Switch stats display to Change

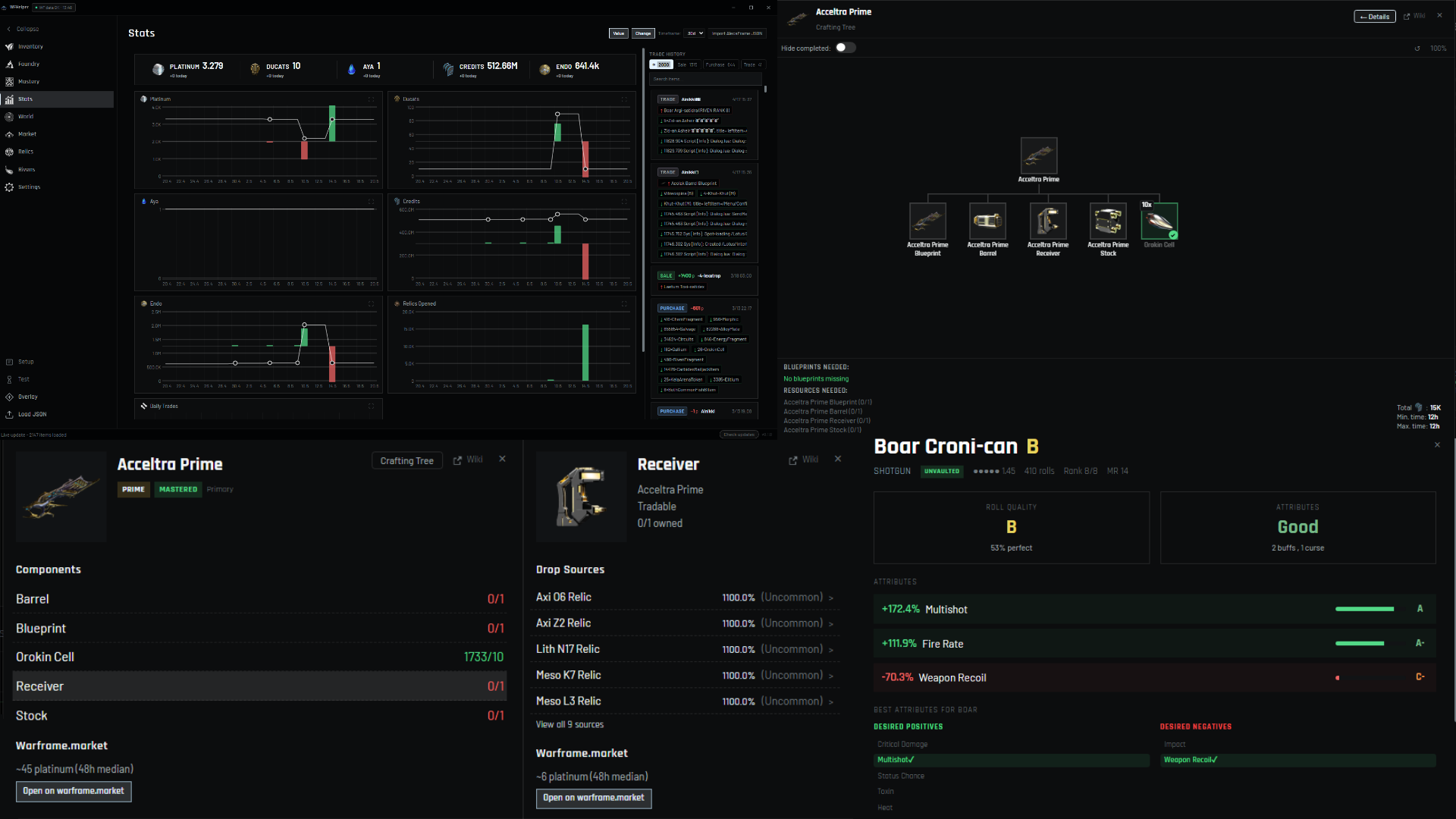click(x=643, y=33)
